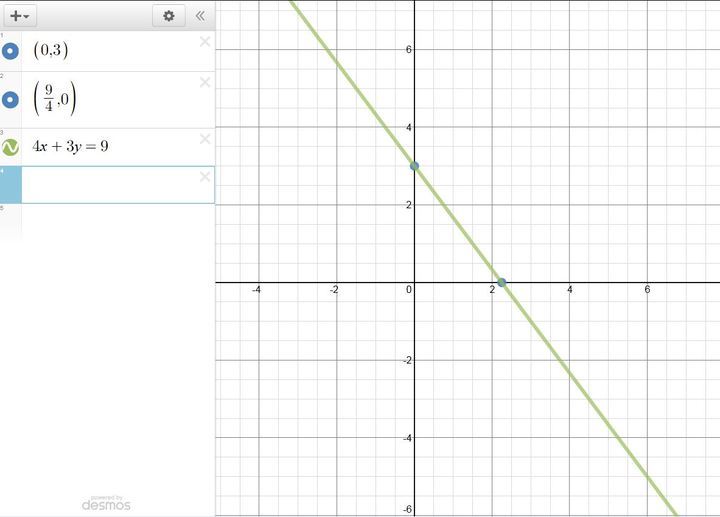Image resolution: width=720 pixels, height=517 pixels.
Task: Toggle visibility of the (9/4,0) point
Action: coord(11,100)
